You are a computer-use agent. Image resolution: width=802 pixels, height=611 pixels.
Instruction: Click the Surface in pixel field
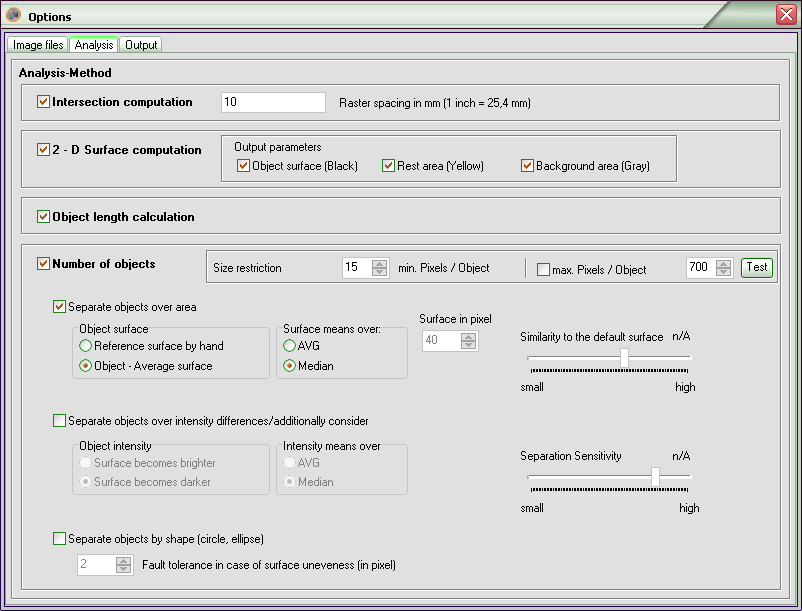pos(441,341)
